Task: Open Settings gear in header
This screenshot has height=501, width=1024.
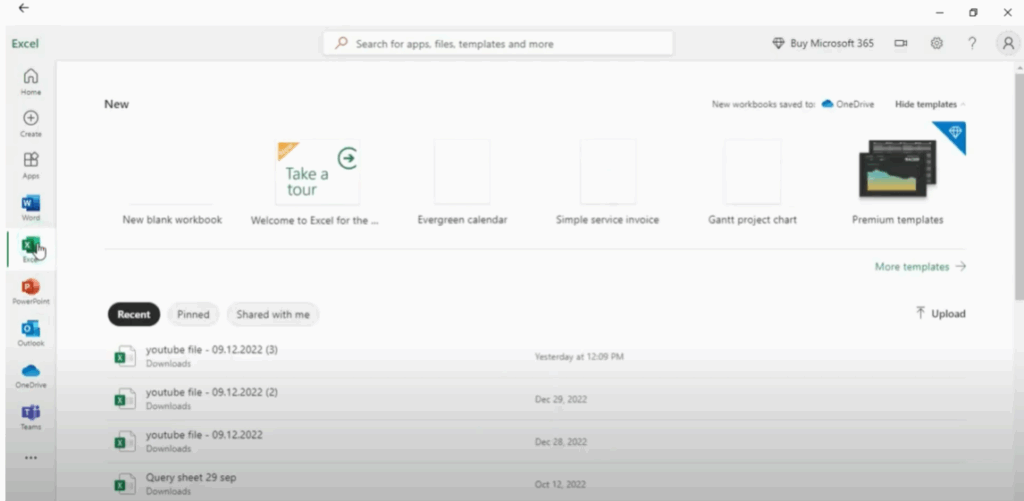Action: click(x=936, y=43)
